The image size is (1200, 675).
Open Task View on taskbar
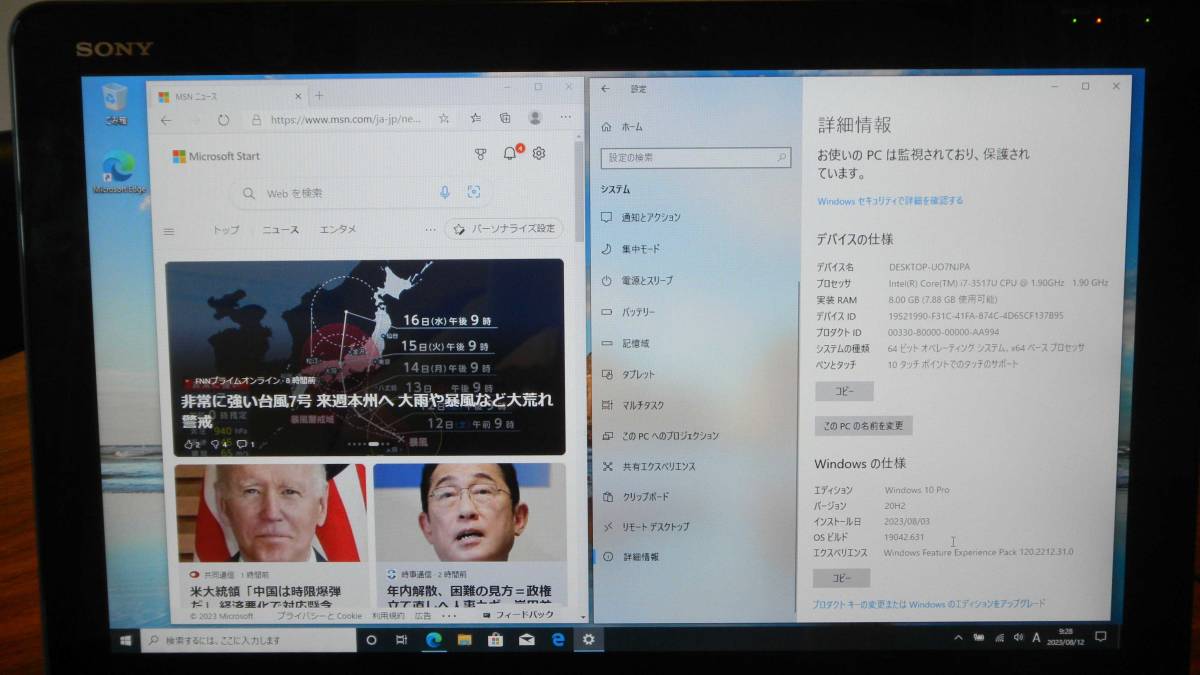(403, 640)
